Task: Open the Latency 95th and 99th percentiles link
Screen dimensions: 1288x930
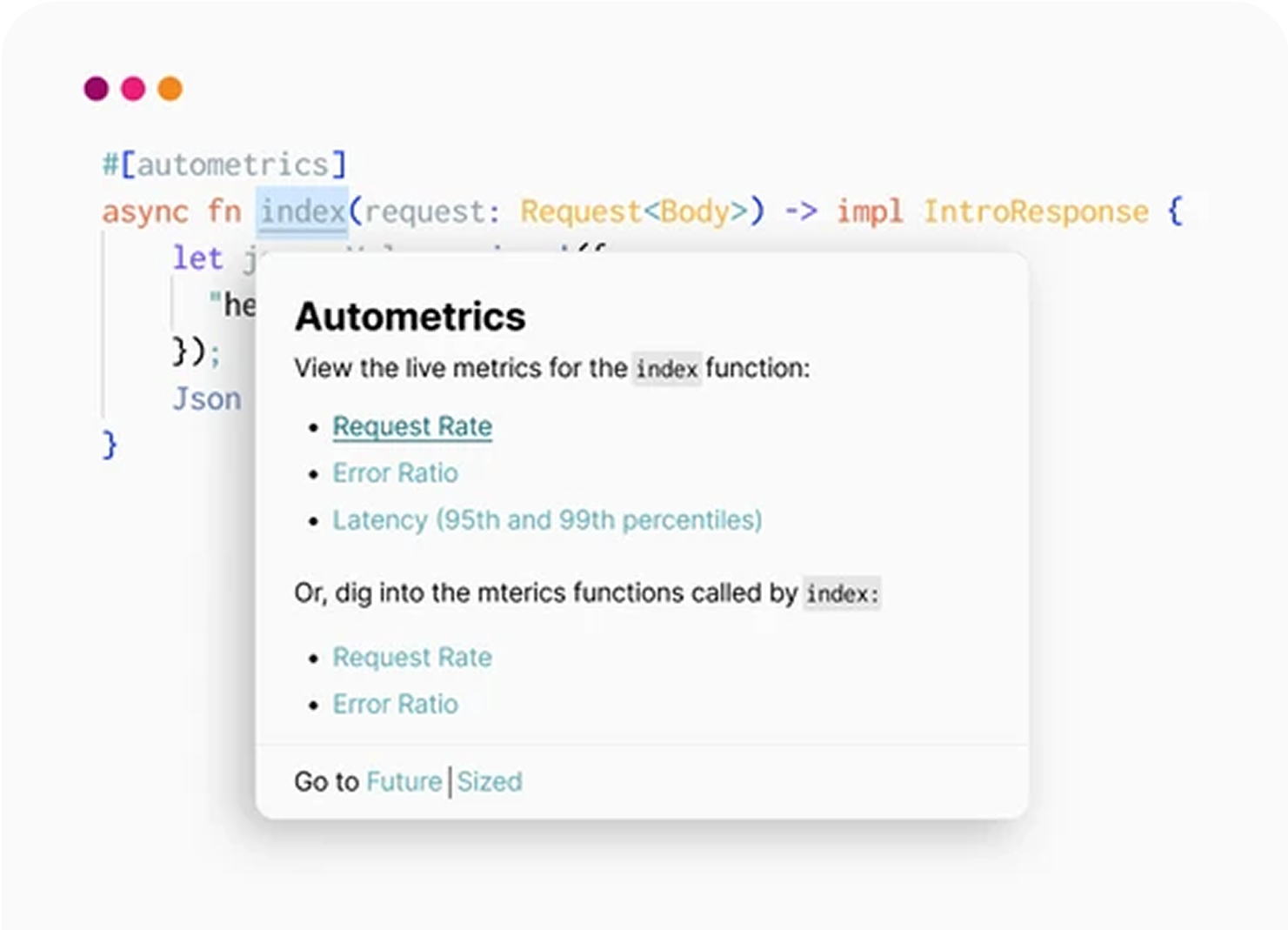Action: pyautogui.click(x=547, y=520)
